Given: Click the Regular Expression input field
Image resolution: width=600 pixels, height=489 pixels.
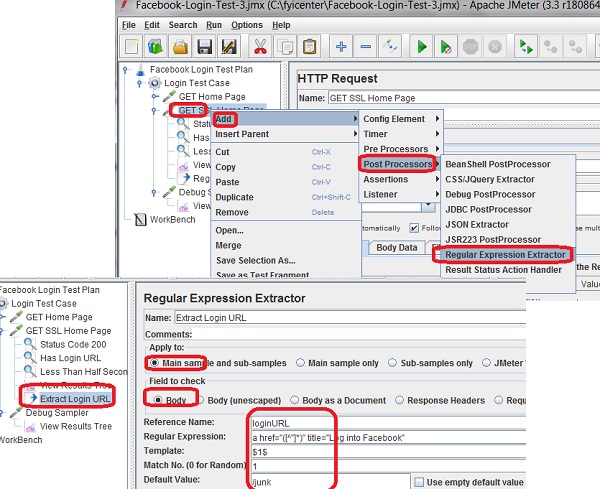Looking at the screenshot, I should [x=388, y=438].
